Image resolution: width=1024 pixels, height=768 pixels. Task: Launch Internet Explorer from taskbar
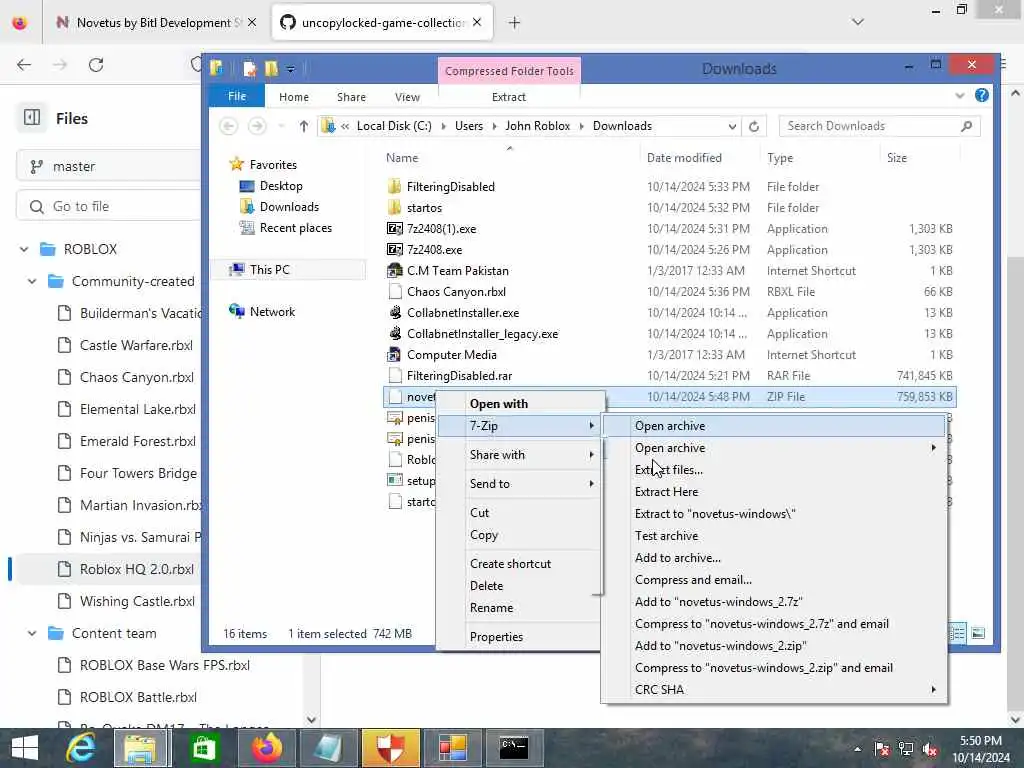pos(81,748)
